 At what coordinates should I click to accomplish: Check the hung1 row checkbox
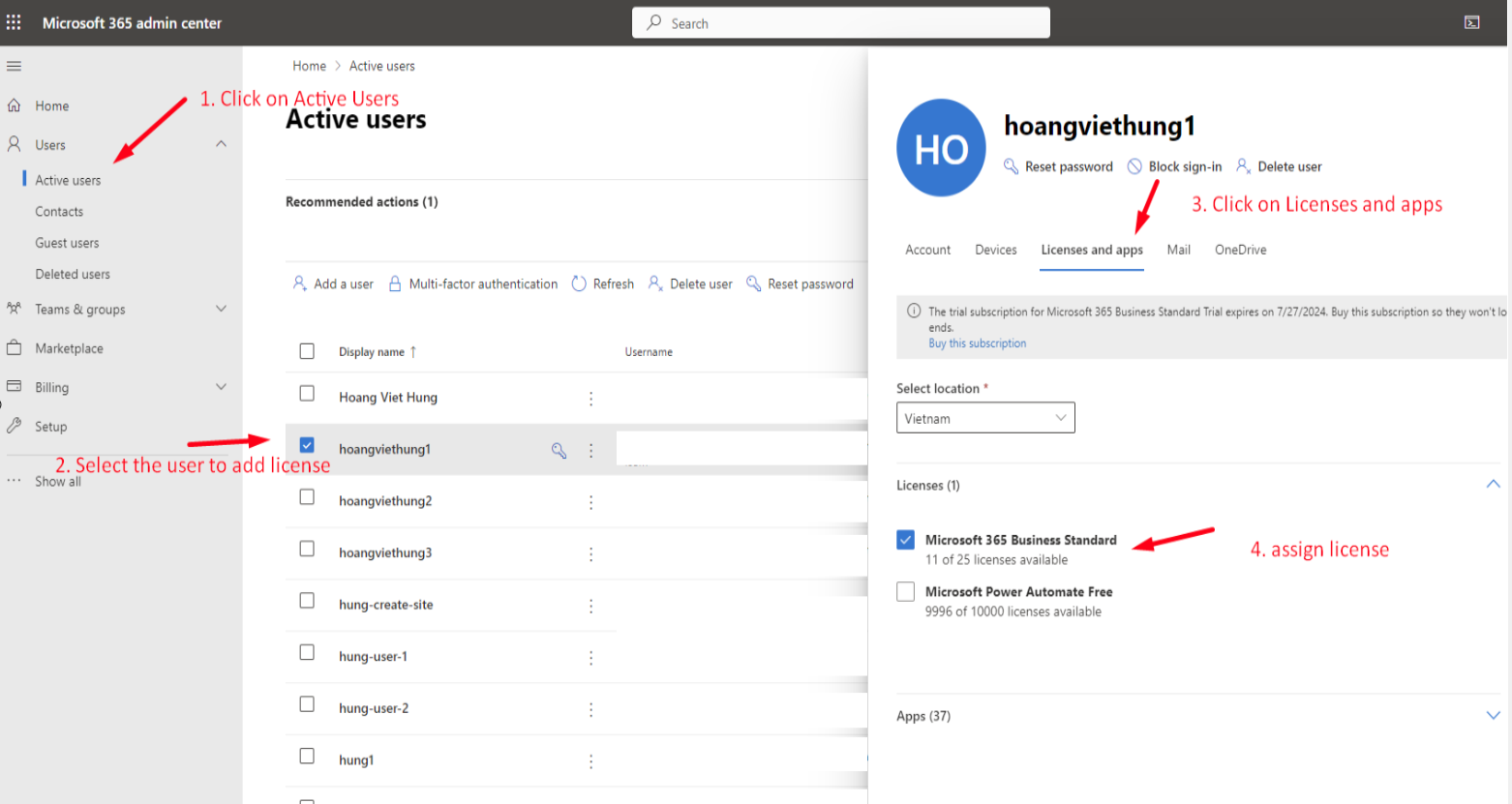coord(307,756)
